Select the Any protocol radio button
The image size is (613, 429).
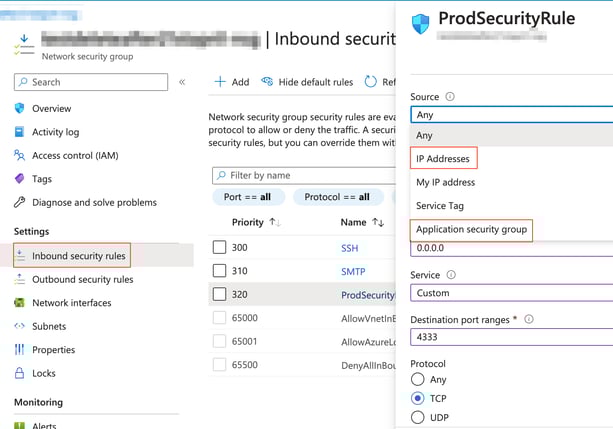pyautogui.click(x=418, y=380)
